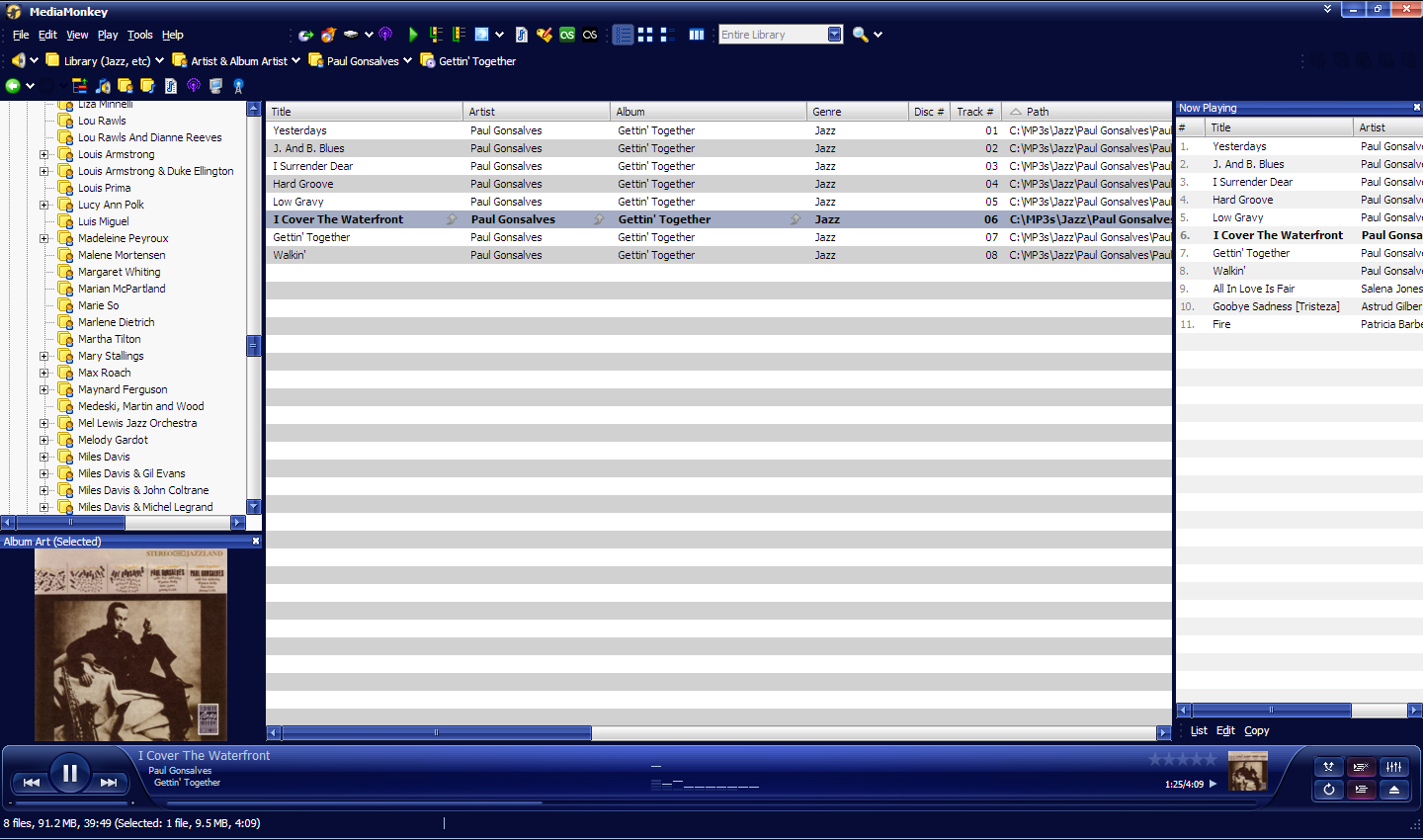Skip to the next track
Viewport: 1423px width, 840px height.
pos(109,782)
